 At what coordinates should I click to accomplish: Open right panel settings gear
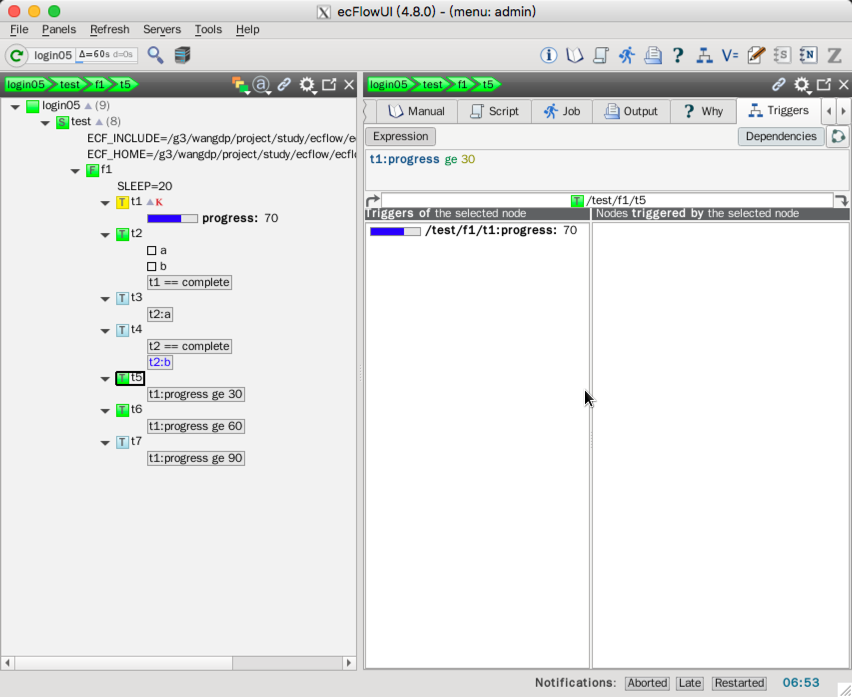point(801,85)
